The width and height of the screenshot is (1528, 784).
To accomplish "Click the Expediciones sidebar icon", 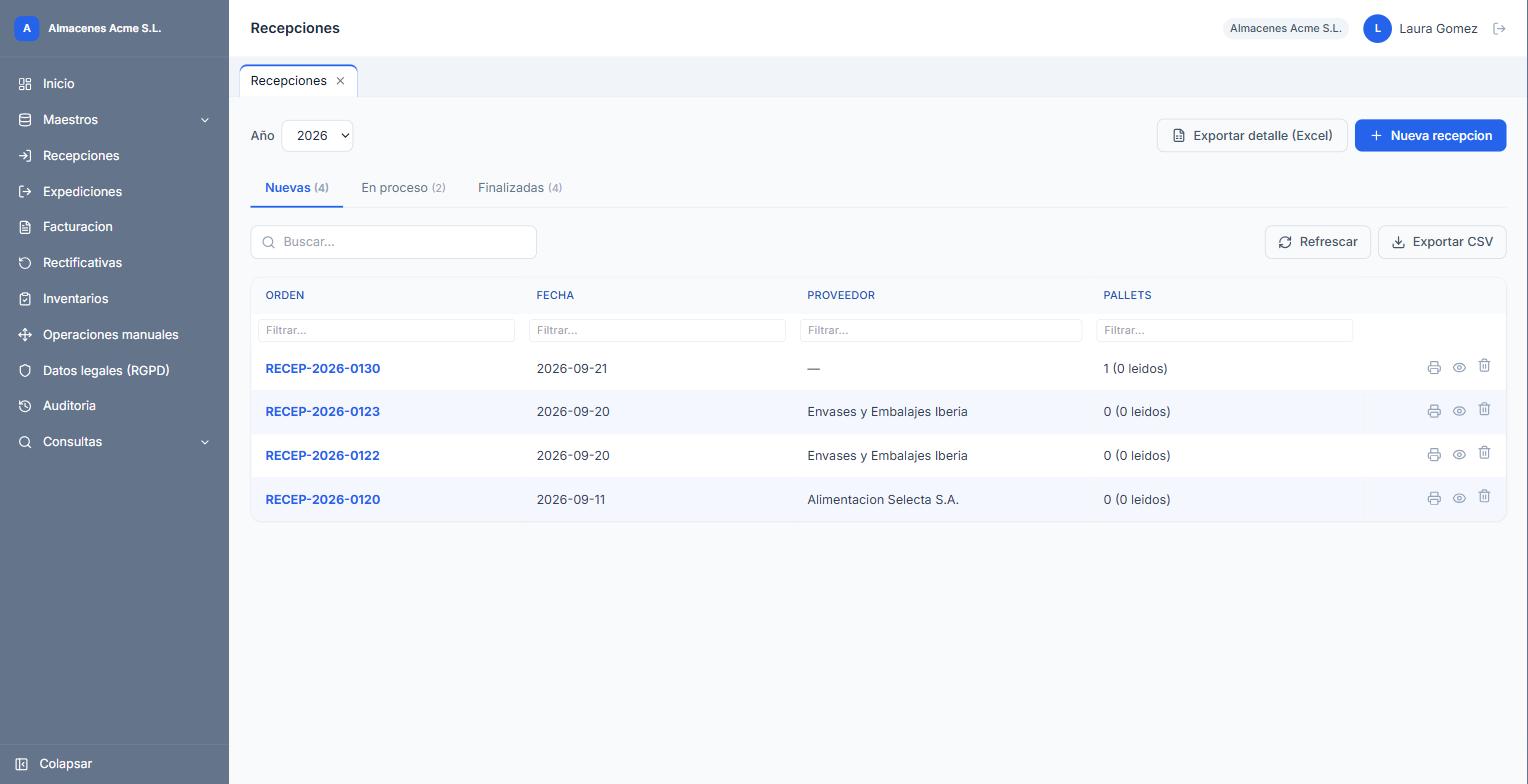I will click(25, 192).
